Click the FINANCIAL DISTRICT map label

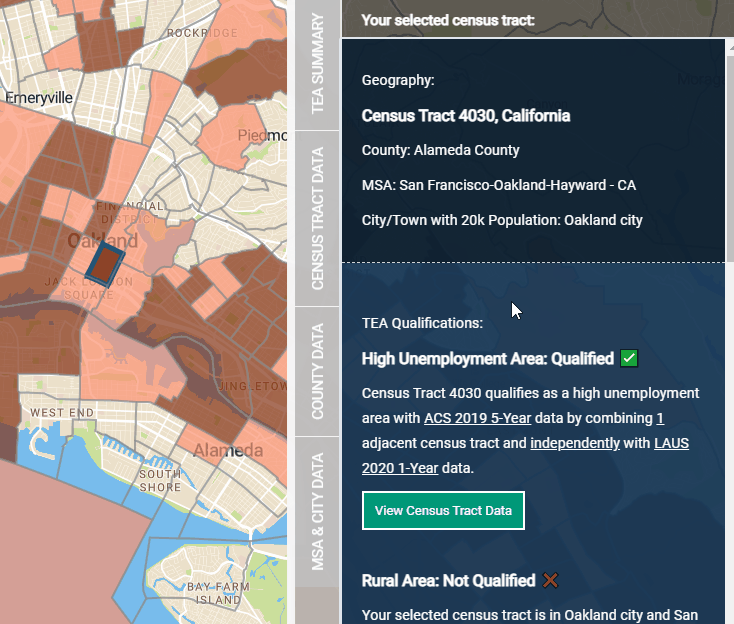coord(130,213)
